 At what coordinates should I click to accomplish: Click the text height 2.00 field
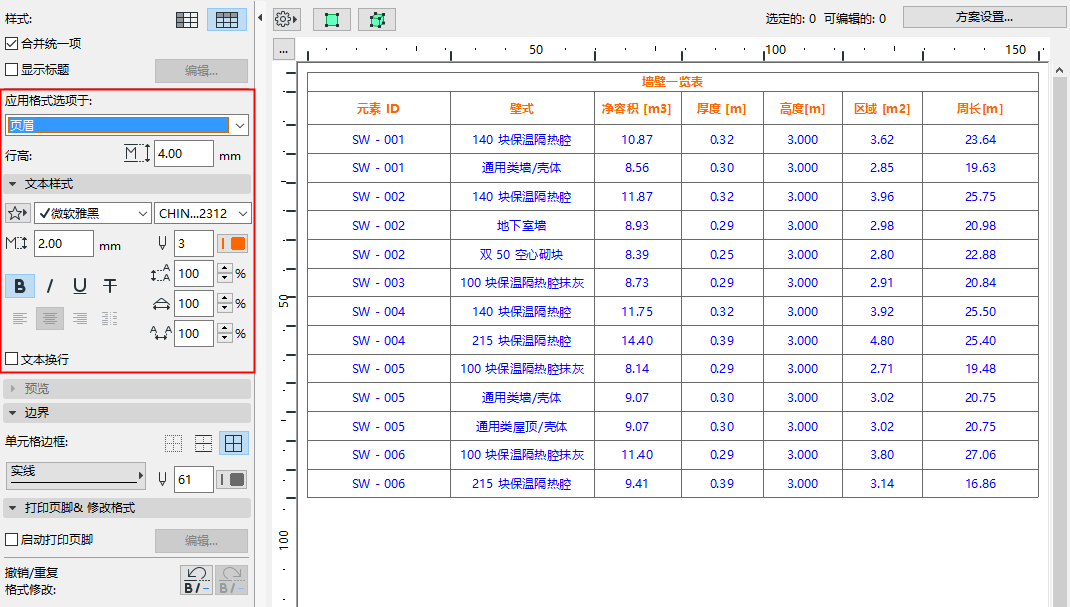63,243
